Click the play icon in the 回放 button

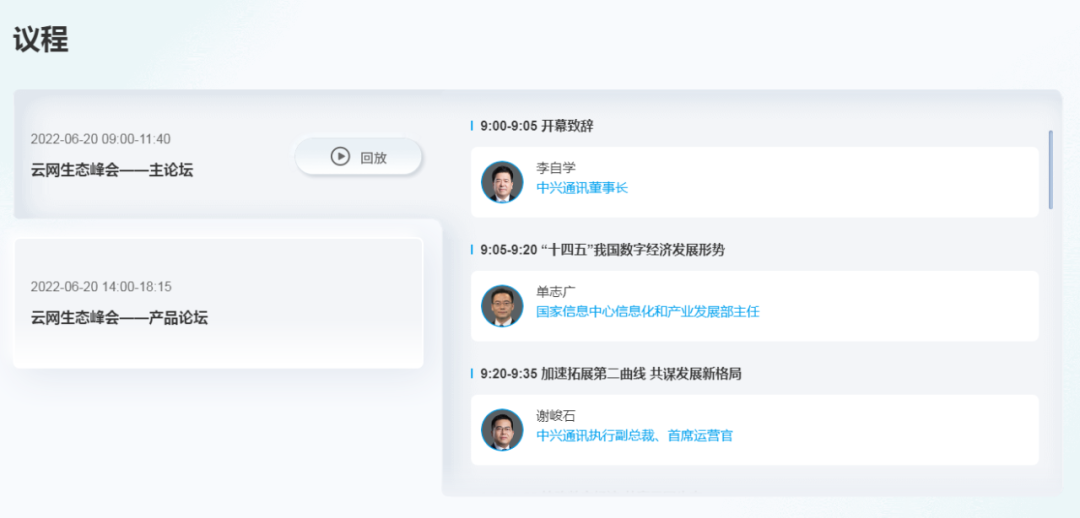coord(340,156)
